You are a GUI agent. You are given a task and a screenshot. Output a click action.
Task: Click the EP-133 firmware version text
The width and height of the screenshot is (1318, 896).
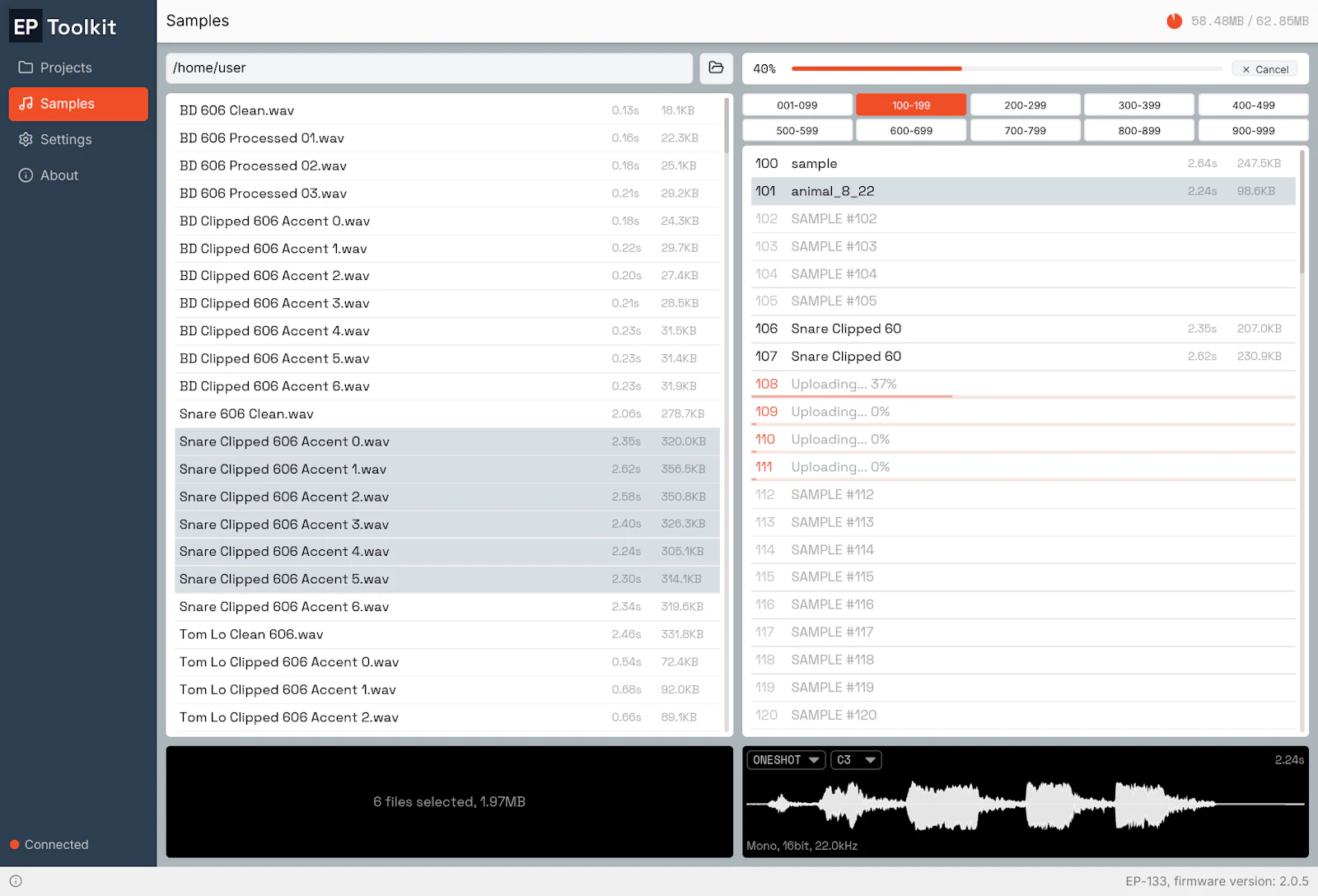click(1217, 881)
